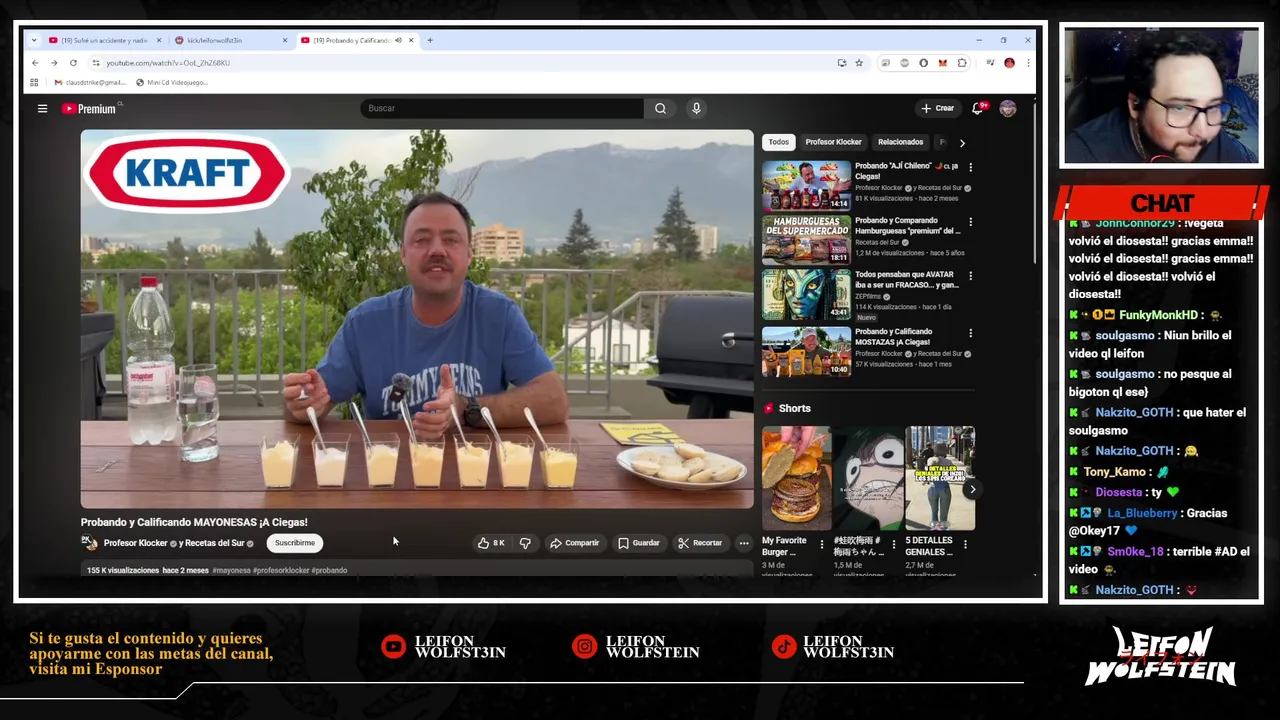
Task: Open Chrome three-dot menu
Action: (1028, 63)
